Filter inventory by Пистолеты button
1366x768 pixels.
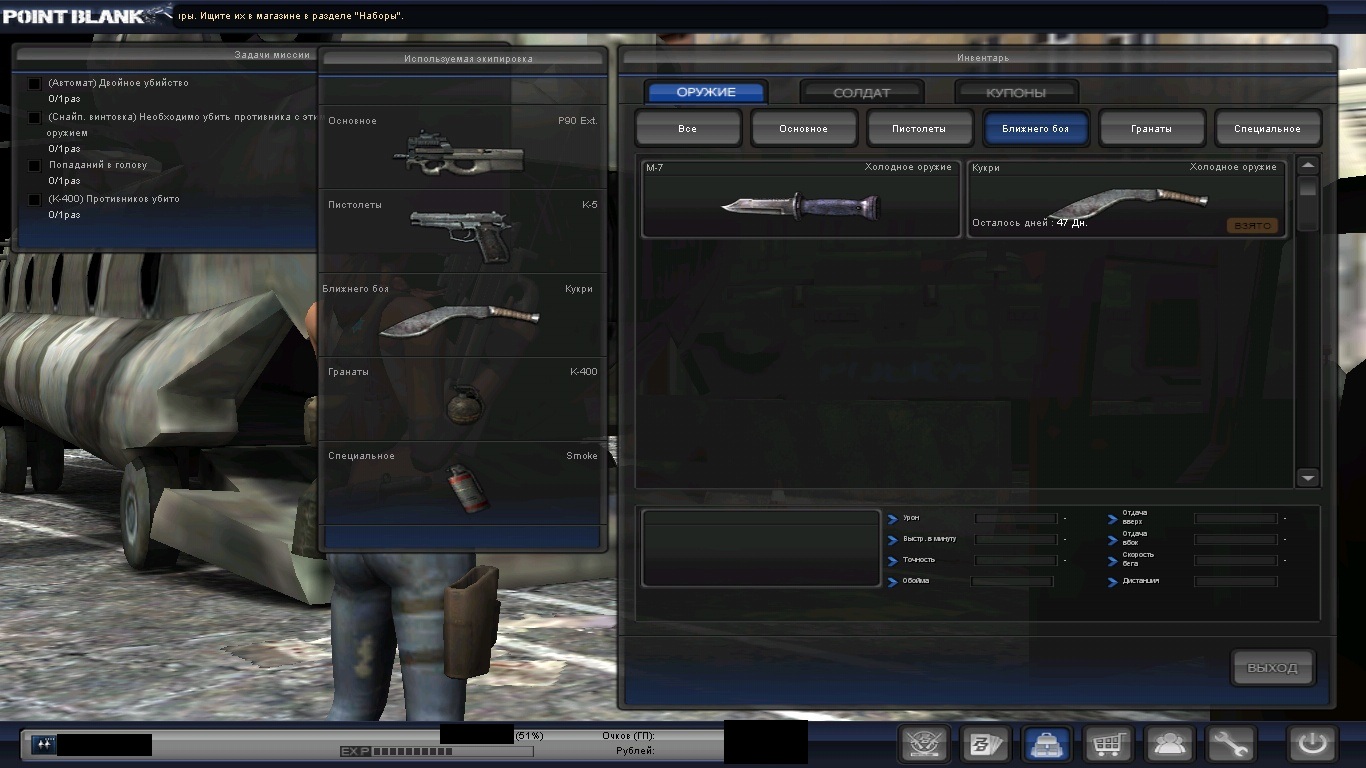(920, 128)
